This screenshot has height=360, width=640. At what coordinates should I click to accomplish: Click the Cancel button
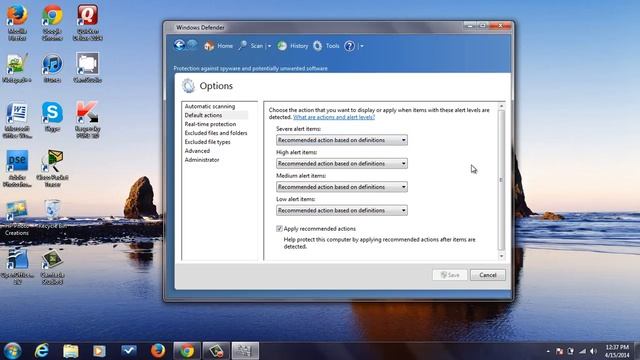pyautogui.click(x=488, y=275)
